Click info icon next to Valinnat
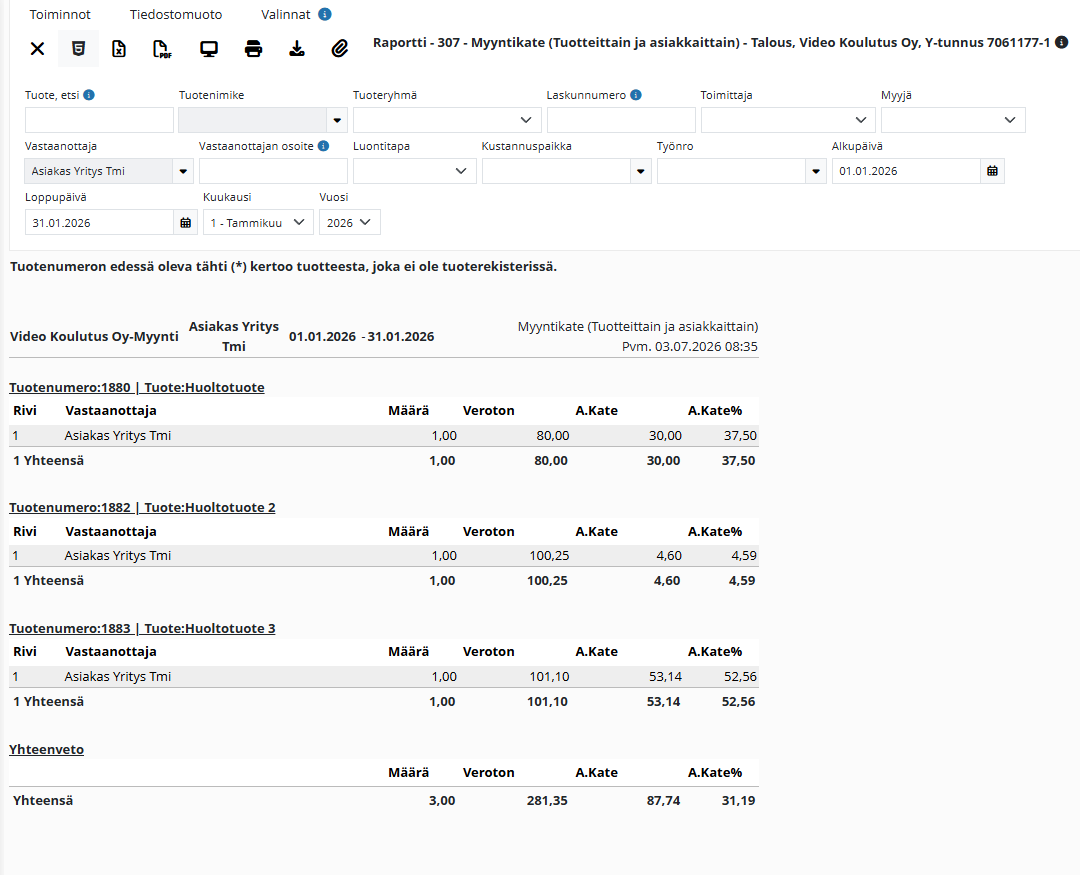Viewport: 1080px width, 875px height. point(324,14)
